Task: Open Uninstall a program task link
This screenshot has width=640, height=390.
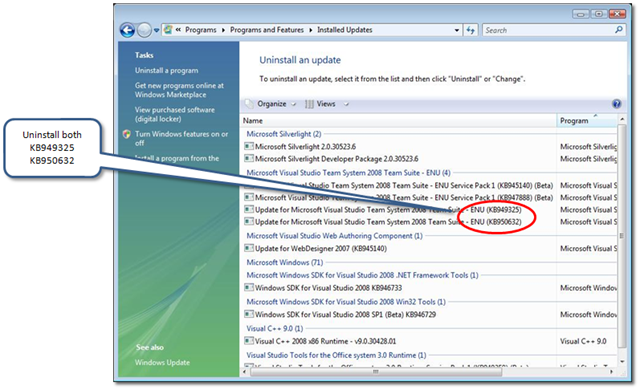Action: pyautogui.click(x=167, y=71)
